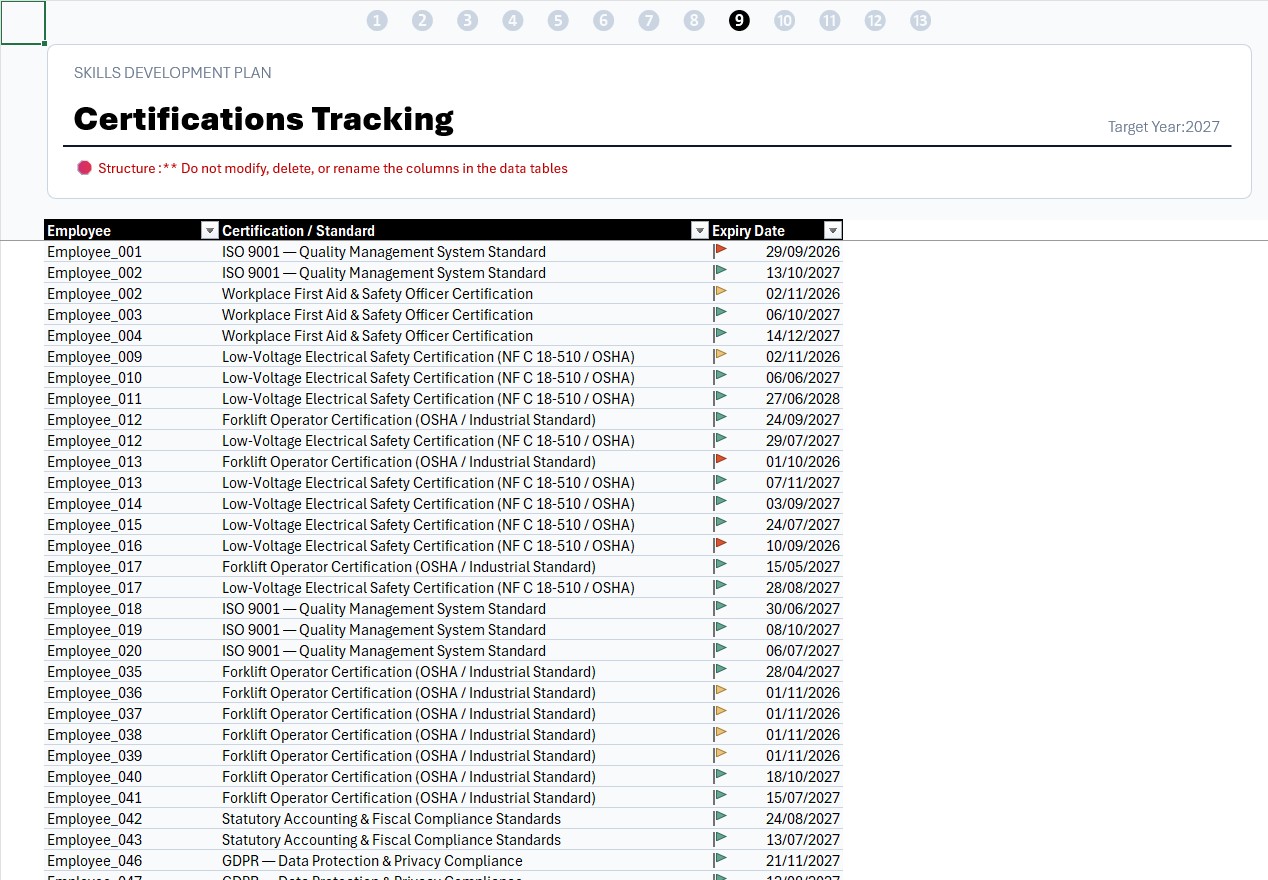Image resolution: width=1268 pixels, height=880 pixels.
Task: Click red flag beside 10/09/2026
Action: (x=720, y=545)
